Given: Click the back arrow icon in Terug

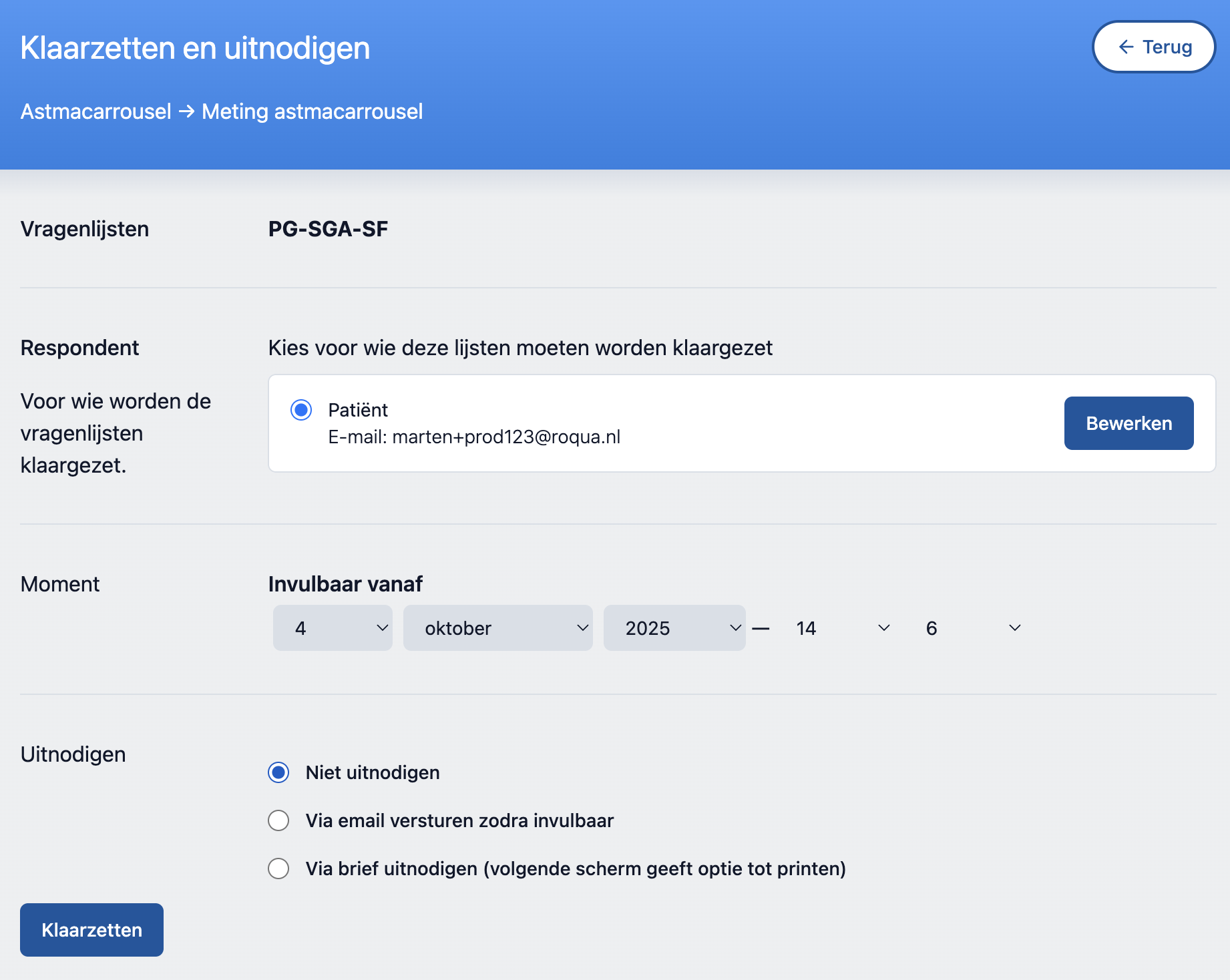Looking at the screenshot, I should coord(1126,47).
